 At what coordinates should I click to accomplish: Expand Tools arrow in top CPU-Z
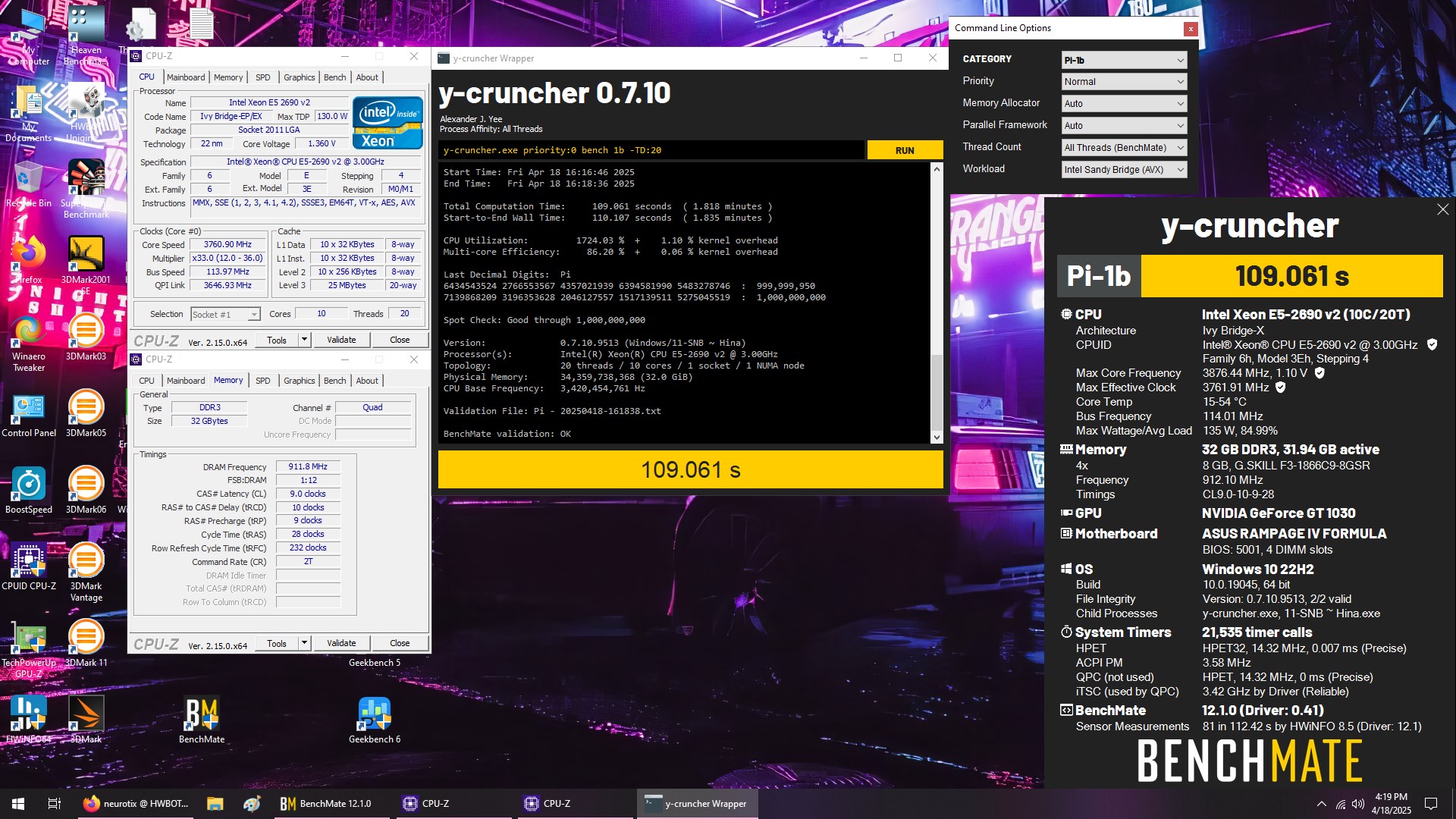click(304, 340)
